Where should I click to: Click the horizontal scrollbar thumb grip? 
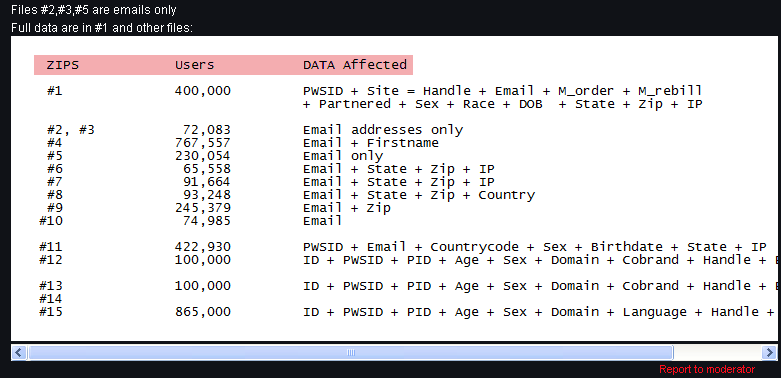pyautogui.click(x=351, y=353)
